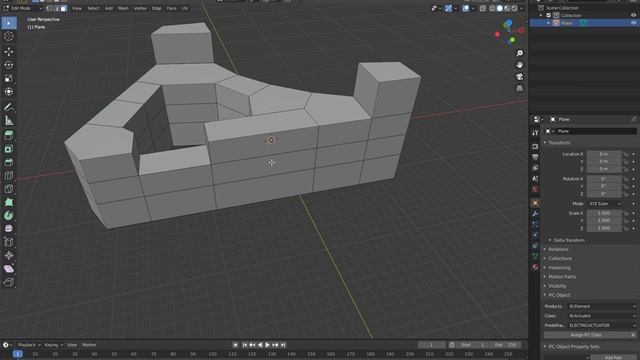This screenshot has width=640, height=360.
Task: Select the Bevel tool
Action: [9, 162]
